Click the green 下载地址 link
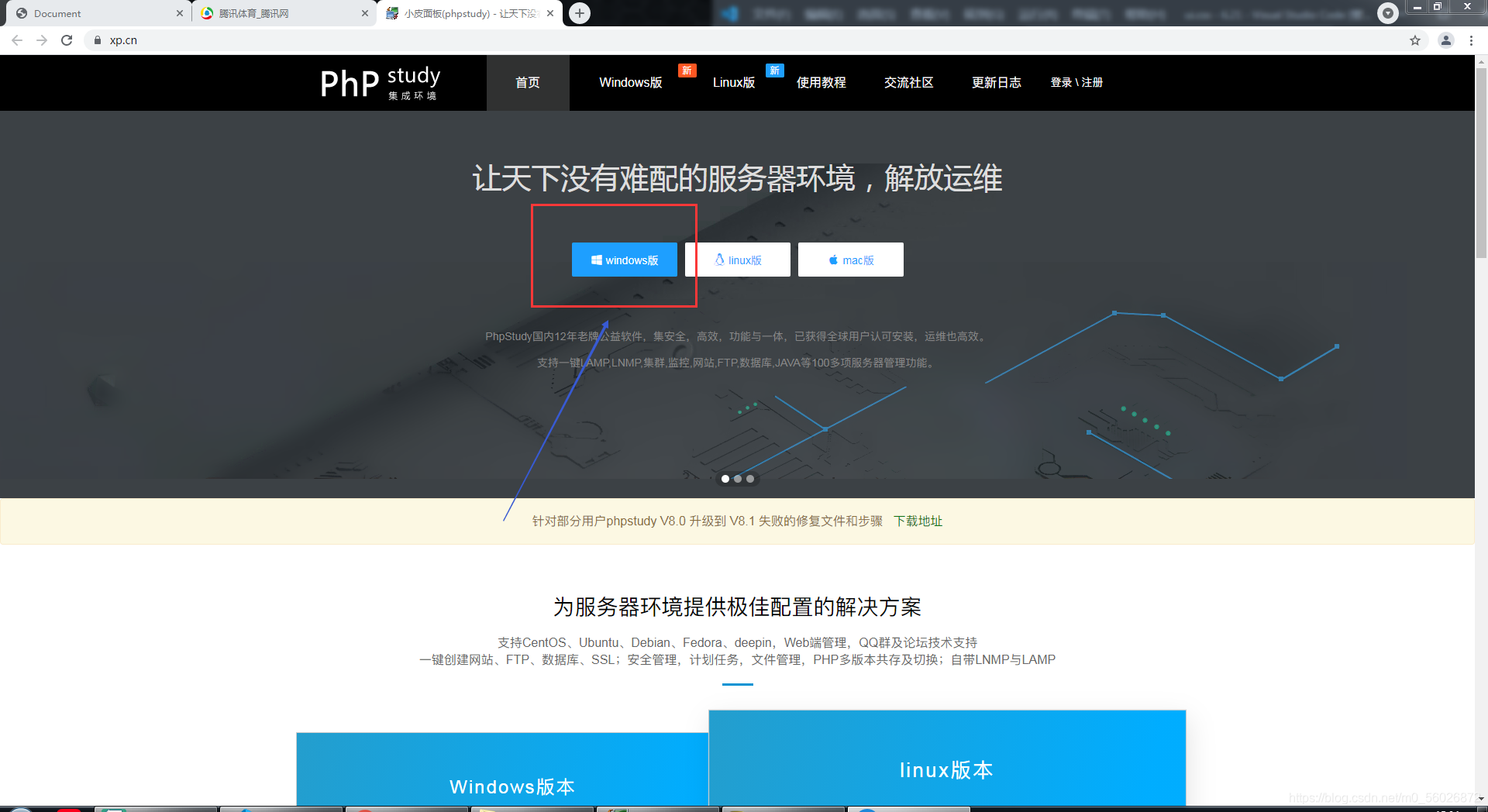The image size is (1488, 812). coord(918,521)
